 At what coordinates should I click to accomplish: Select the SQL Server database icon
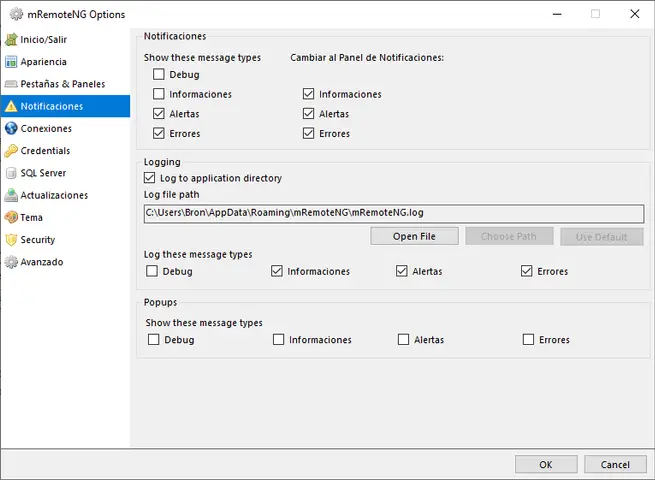(x=11, y=173)
